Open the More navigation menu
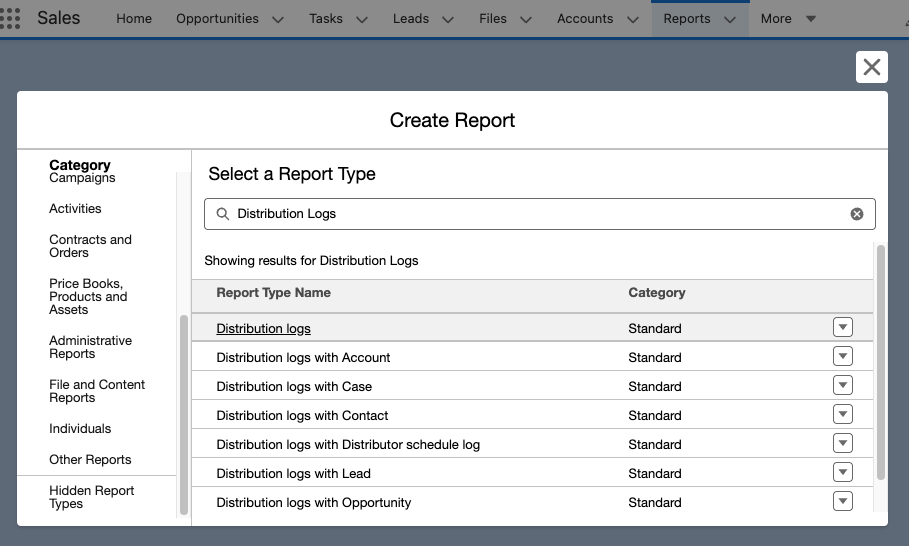This screenshot has width=909, height=546. (788, 18)
